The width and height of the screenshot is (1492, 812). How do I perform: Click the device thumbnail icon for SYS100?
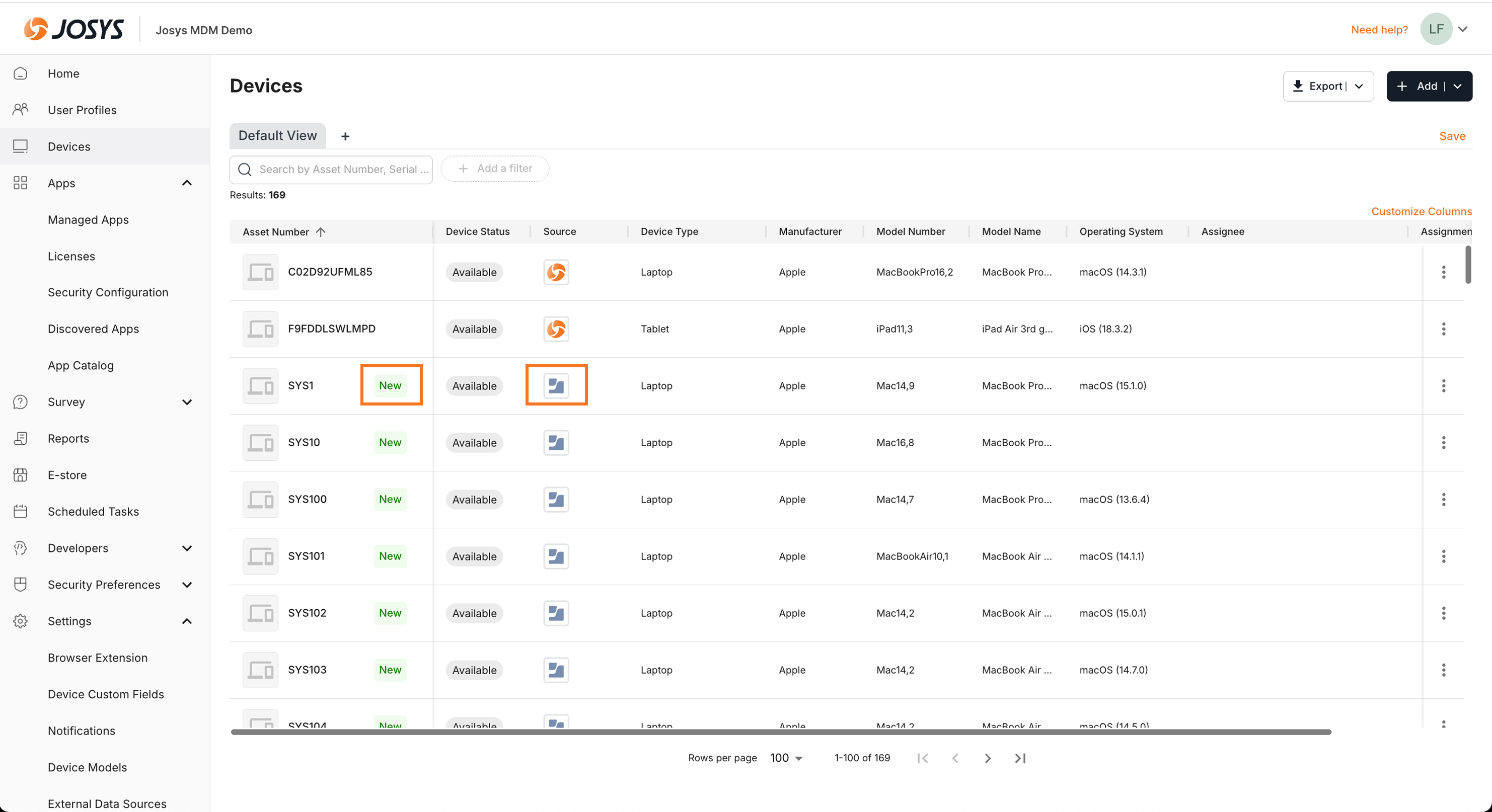[x=260, y=500]
